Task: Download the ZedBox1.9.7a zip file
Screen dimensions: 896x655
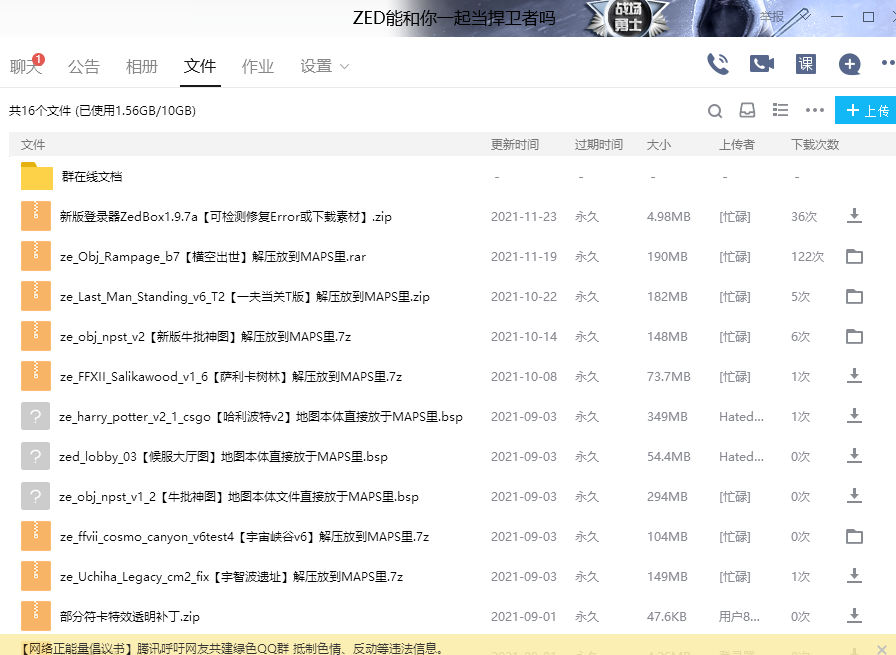Action: click(x=854, y=216)
